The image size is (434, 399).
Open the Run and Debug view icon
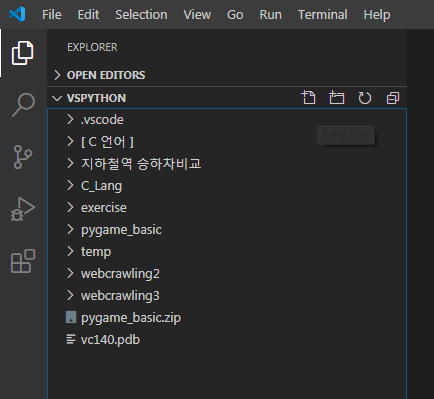pyautogui.click(x=23, y=209)
